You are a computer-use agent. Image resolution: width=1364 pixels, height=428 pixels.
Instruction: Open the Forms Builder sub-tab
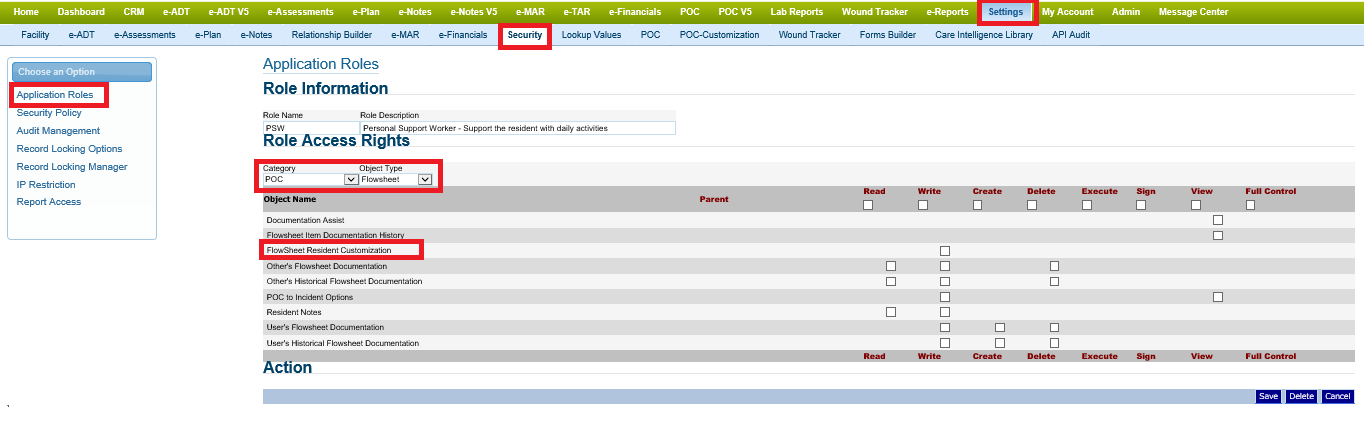click(887, 35)
